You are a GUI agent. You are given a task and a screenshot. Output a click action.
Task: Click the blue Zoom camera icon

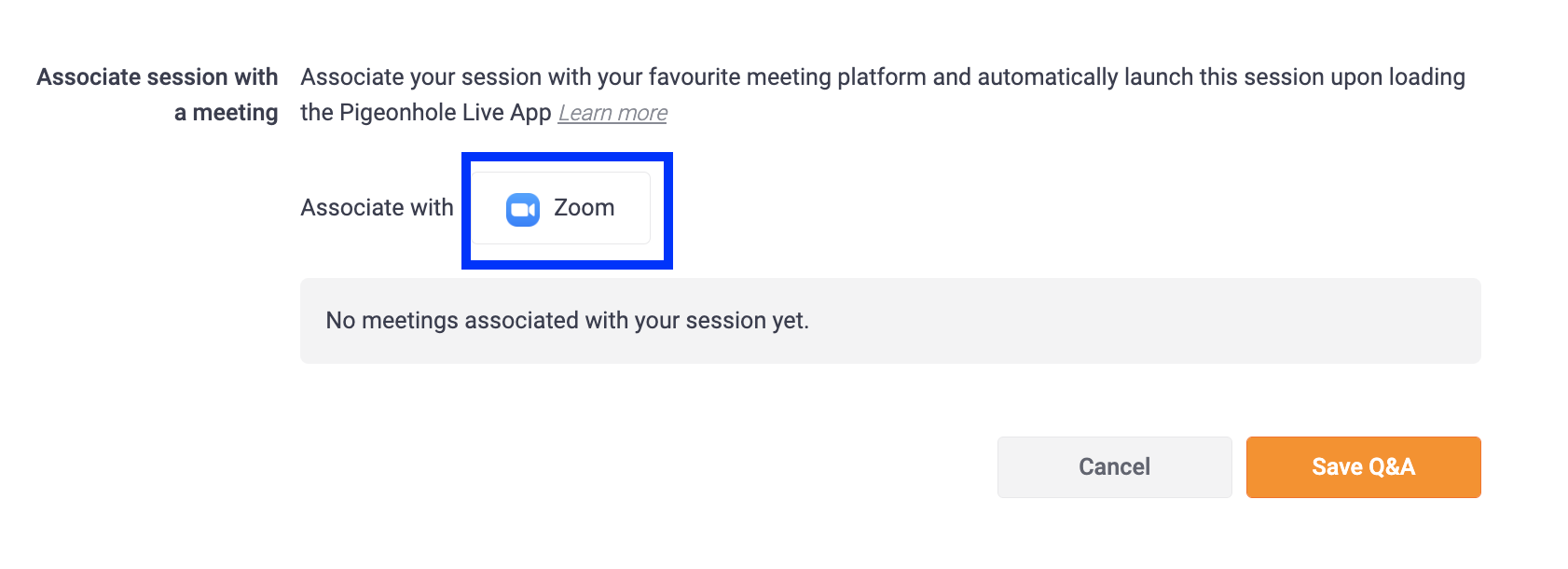pyautogui.click(x=523, y=210)
